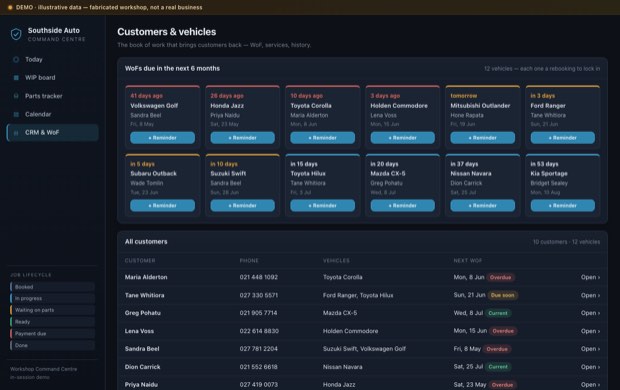
Task: Open Maria Alderton's customer record
Action: pyautogui.click(x=590, y=277)
